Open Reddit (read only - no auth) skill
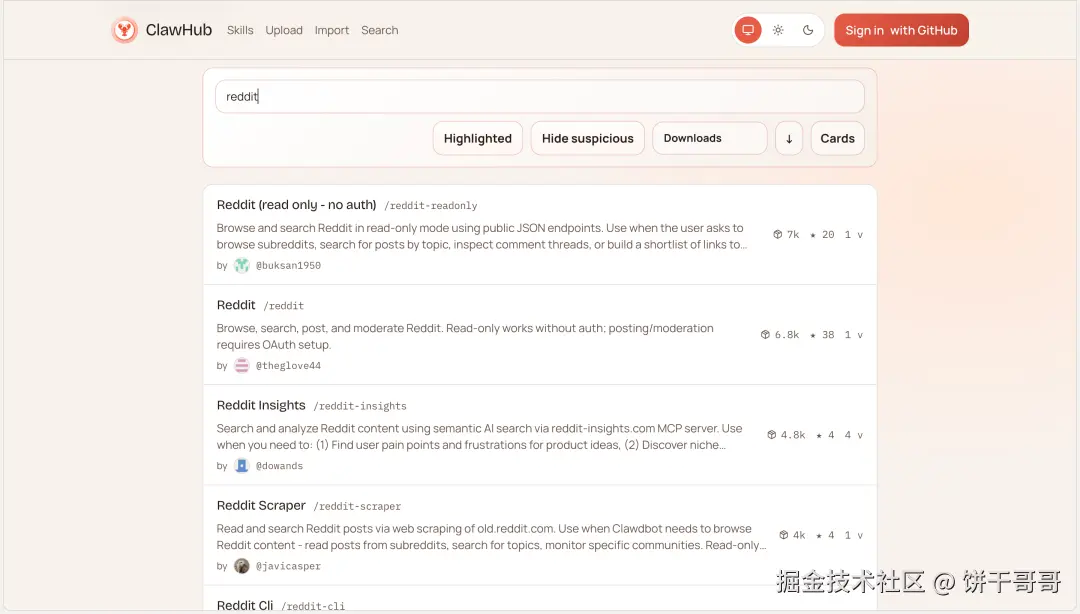The width and height of the screenshot is (1080, 614). point(296,205)
